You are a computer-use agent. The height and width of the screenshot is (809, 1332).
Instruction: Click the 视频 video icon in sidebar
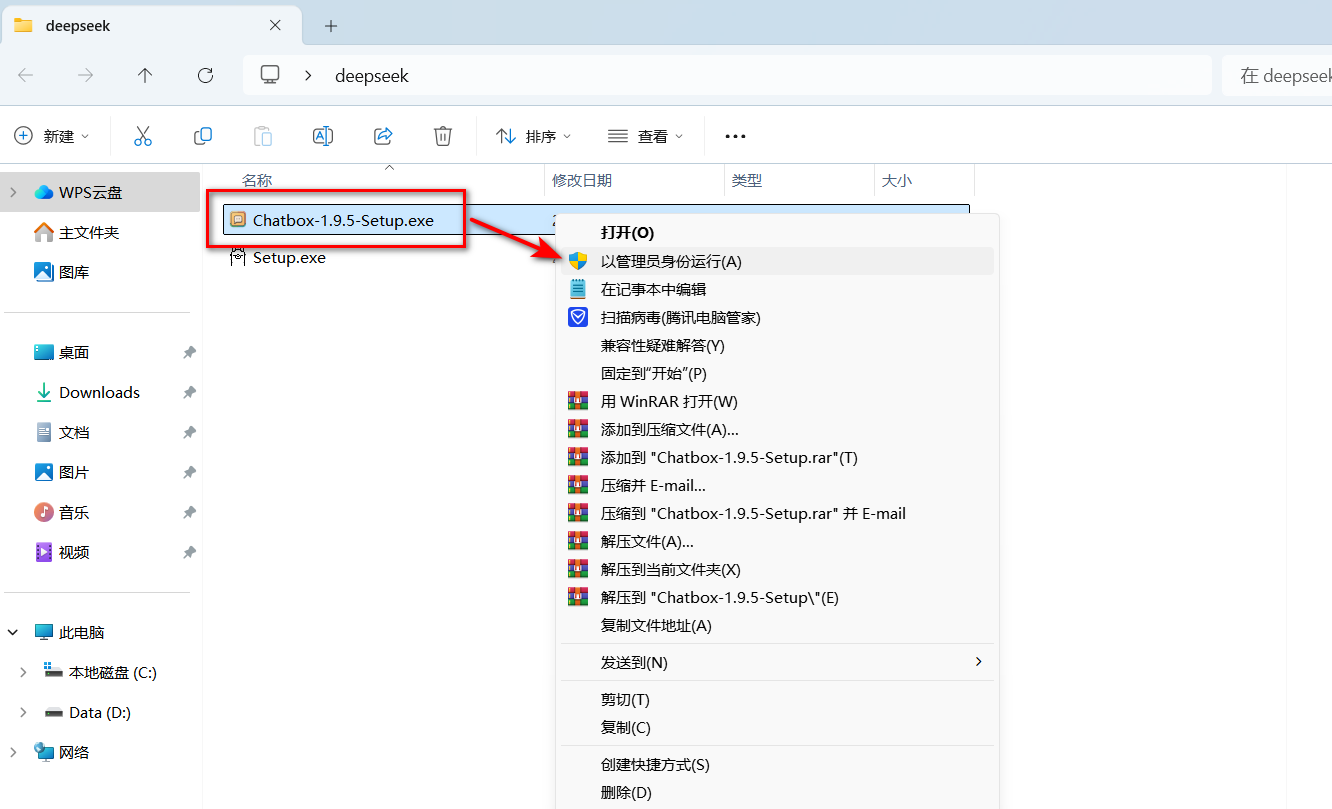pyautogui.click(x=44, y=552)
